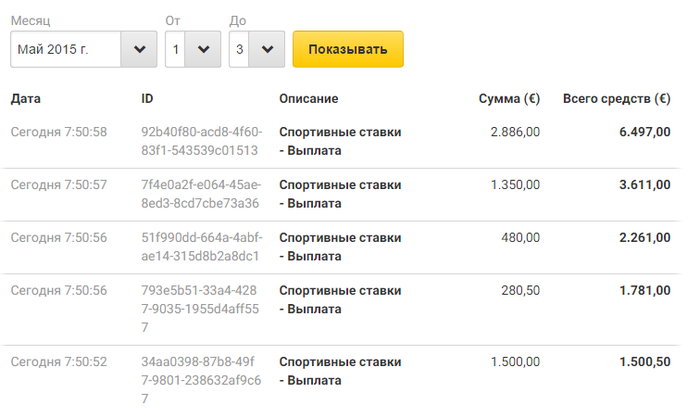Open the month dropdown showing Май 2015 г.
This screenshot has height=418, width=700.
(83, 49)
